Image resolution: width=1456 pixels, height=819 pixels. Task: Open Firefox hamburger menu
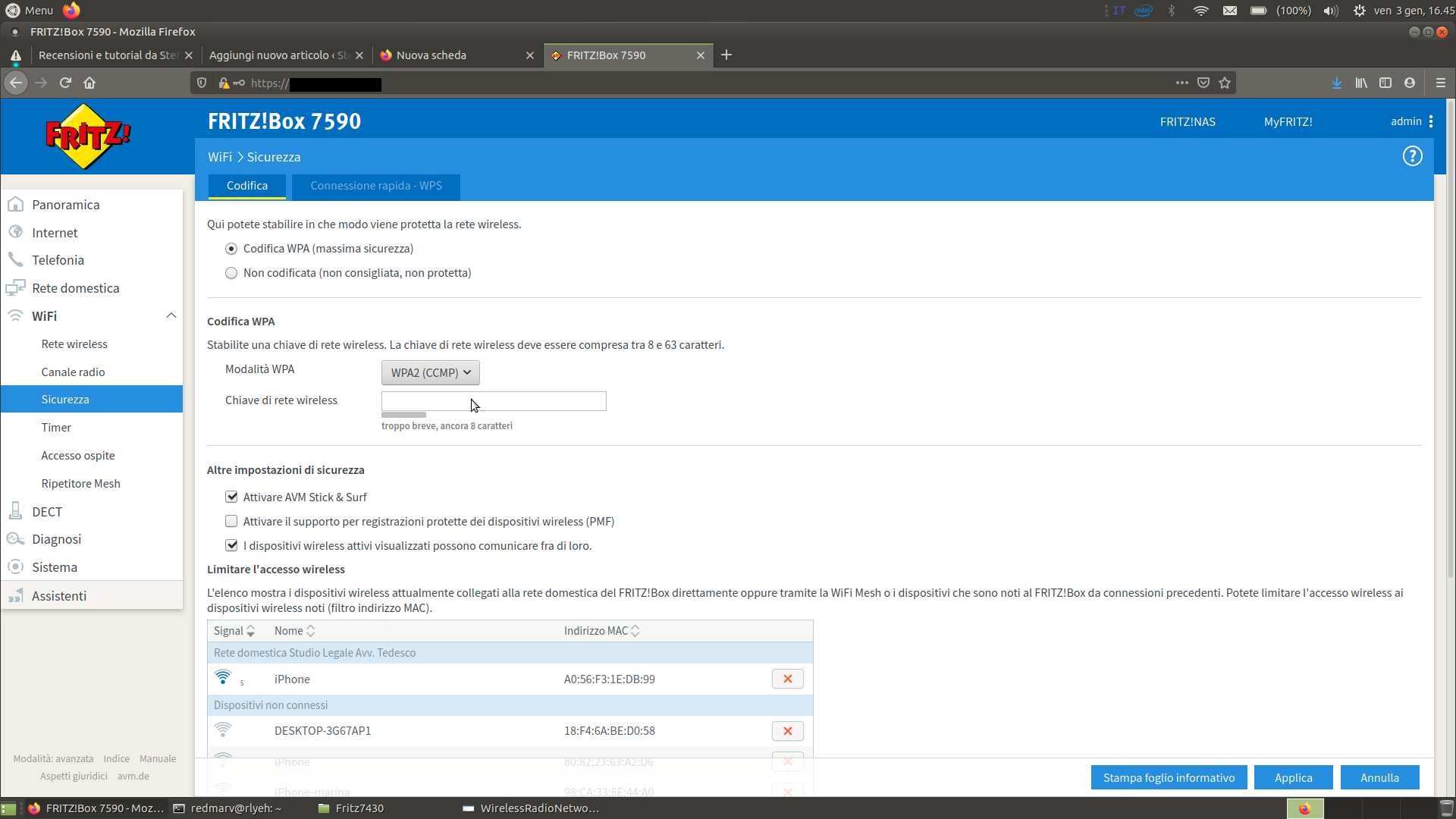1441,83
